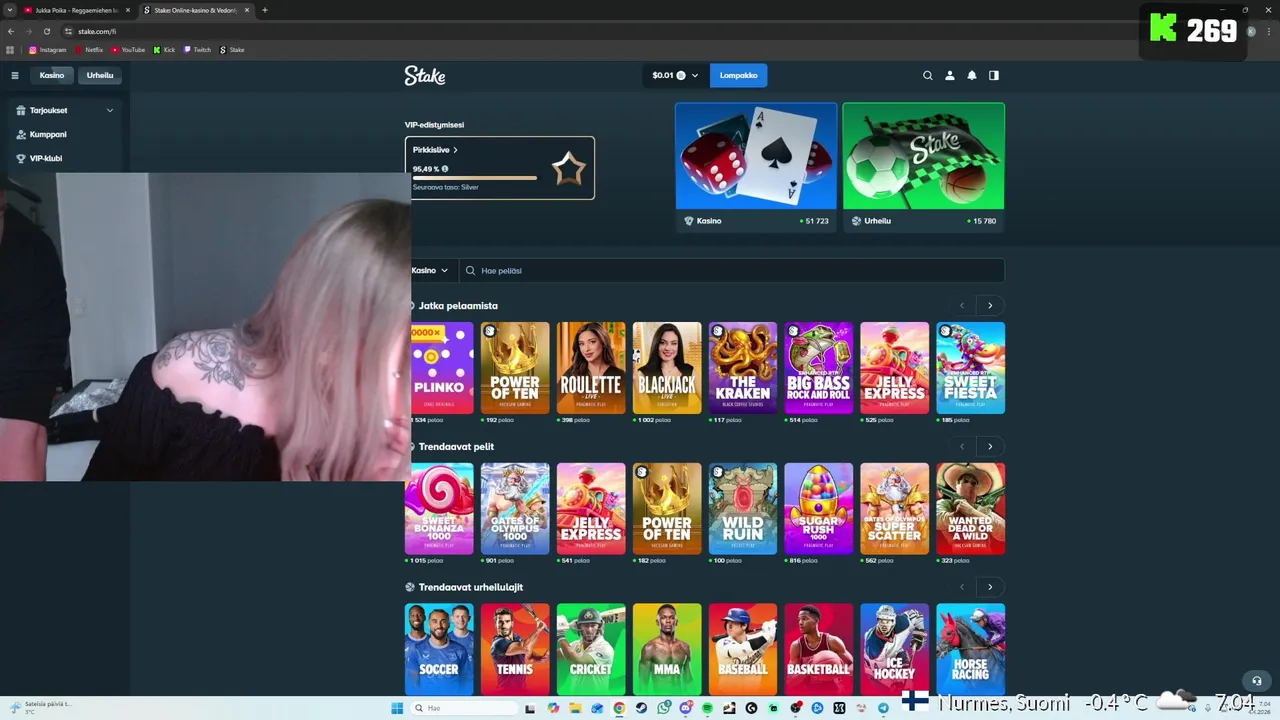Click the Hae pelisi search field
This screenshot has height=720, width=1280.
(x=732, y=270)
